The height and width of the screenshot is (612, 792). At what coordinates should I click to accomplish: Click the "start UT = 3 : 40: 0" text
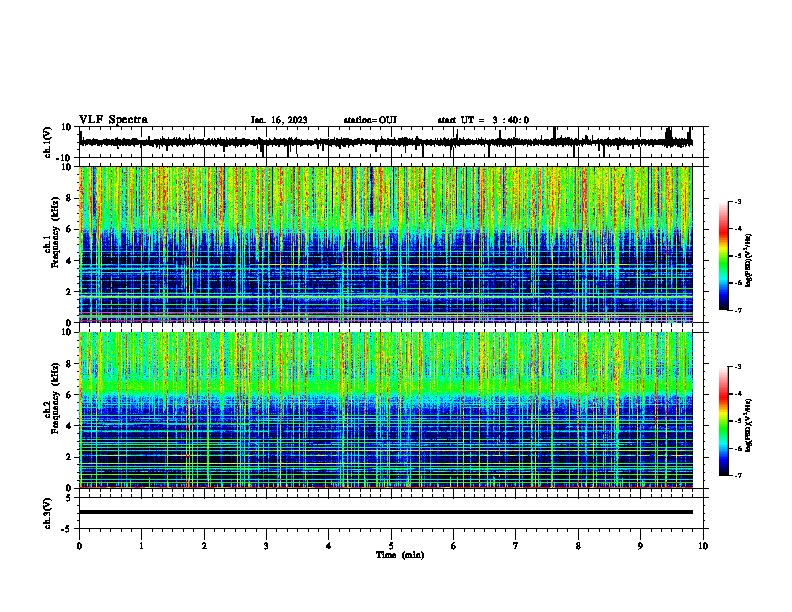[x=483, y=120]
